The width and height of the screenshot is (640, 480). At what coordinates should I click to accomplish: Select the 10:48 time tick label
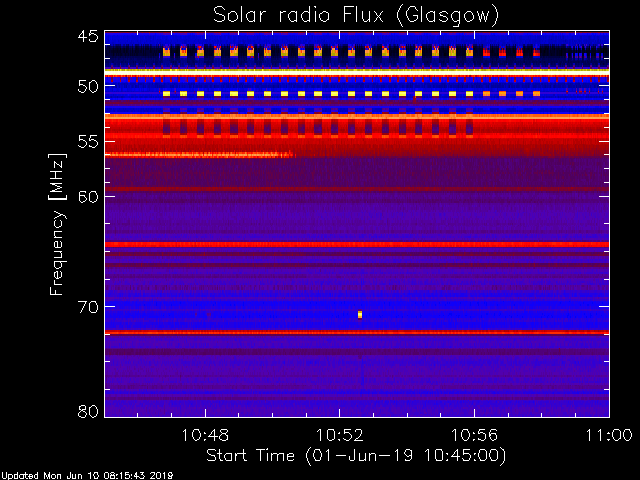[x=205, y=436]
